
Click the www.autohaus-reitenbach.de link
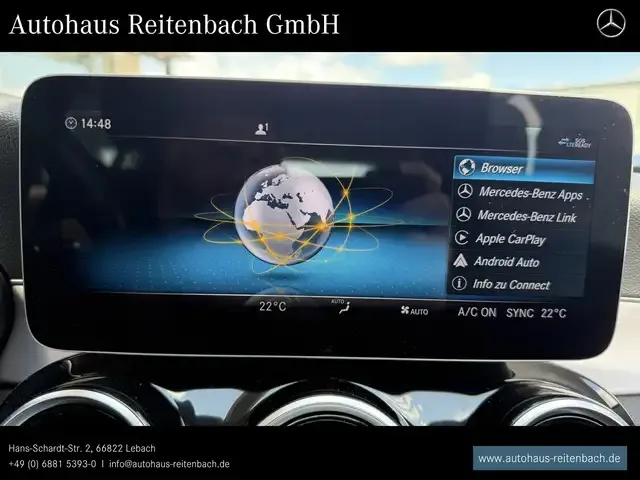[549, 458]
